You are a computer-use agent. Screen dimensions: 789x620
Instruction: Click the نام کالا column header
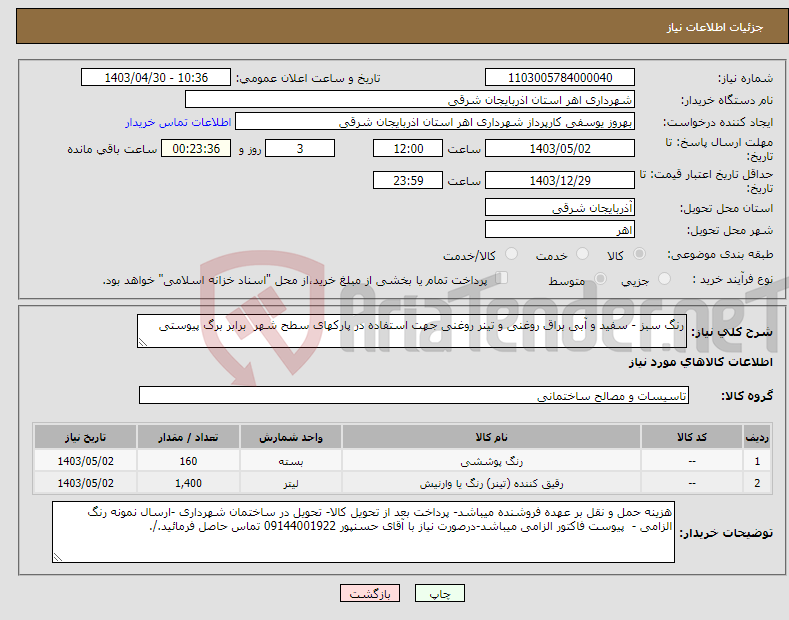(x=491, y=437)
